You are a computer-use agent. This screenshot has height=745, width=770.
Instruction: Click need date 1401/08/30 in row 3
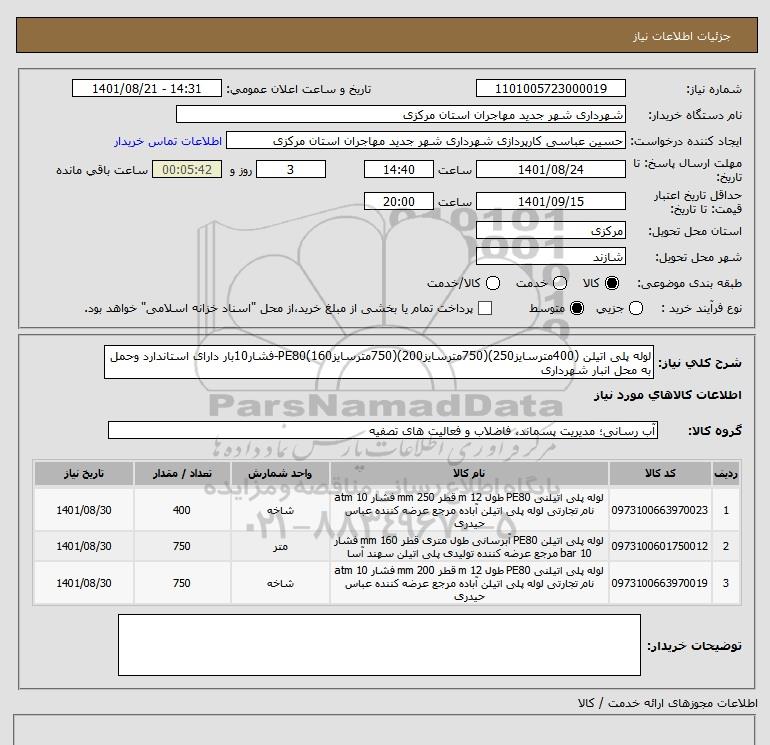[x=83, y=583]
